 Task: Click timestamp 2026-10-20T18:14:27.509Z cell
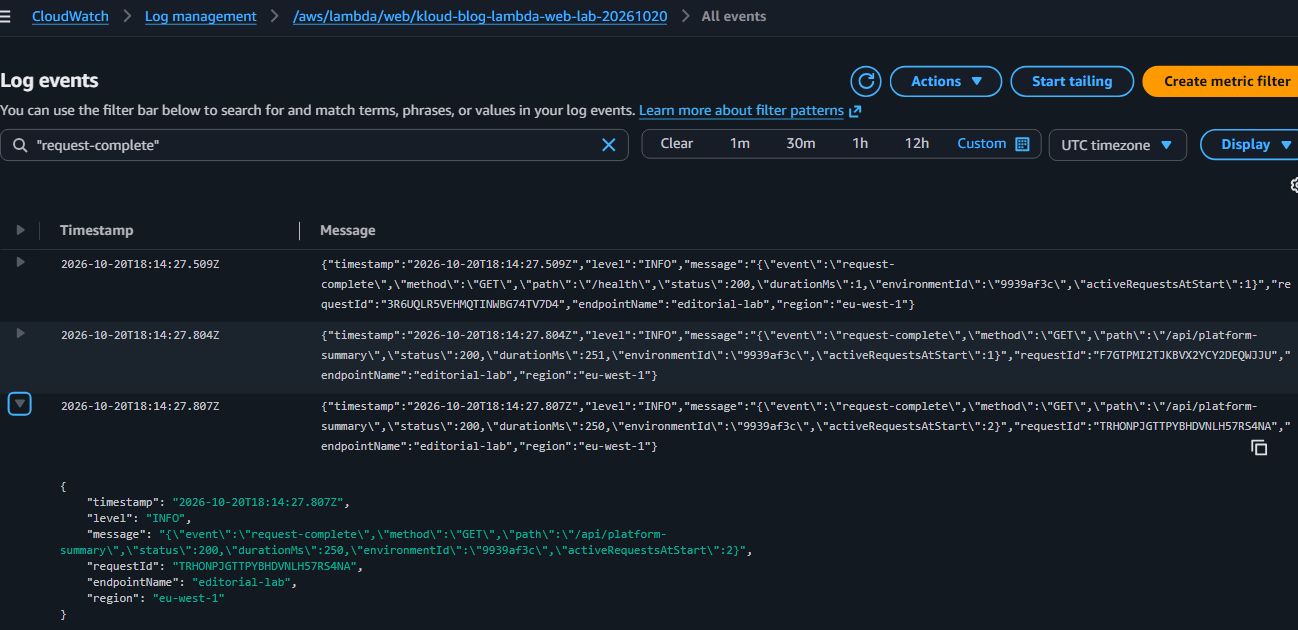pos(140,264)
